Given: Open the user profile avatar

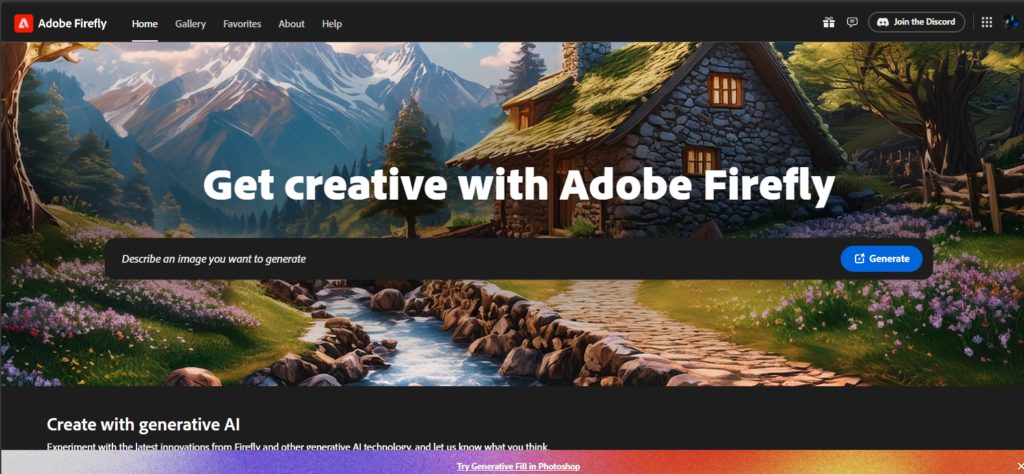Looking at the screenshot, I should [1010, 22].
